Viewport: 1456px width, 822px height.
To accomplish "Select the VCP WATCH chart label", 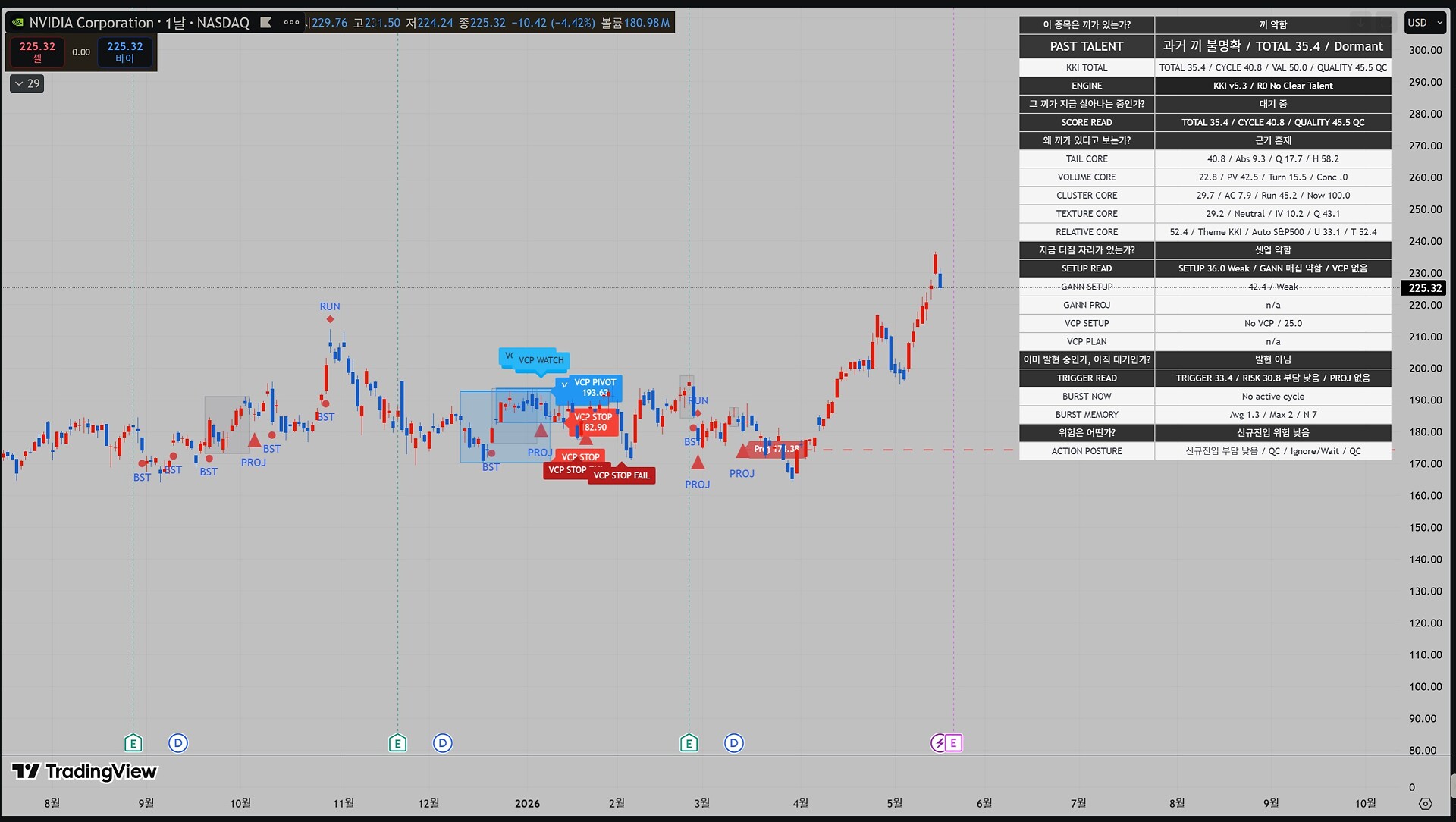I will [541, 360].
